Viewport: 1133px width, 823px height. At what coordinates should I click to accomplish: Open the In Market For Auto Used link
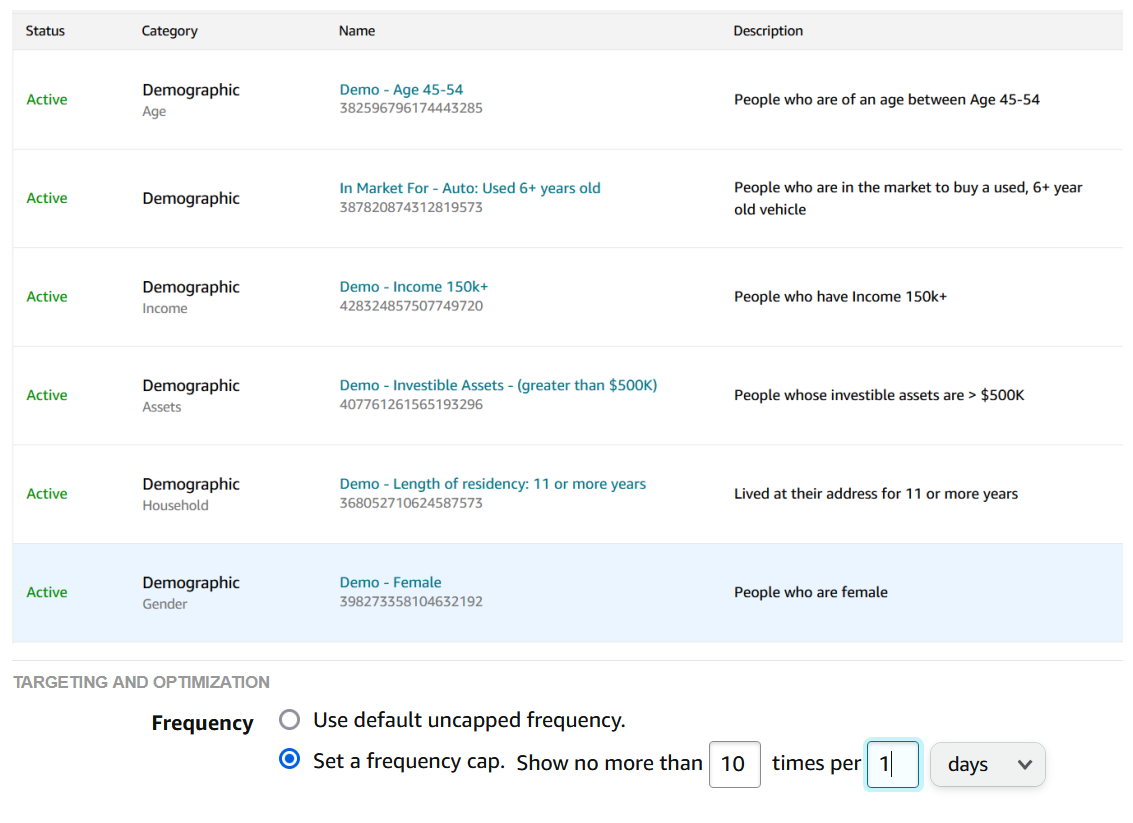[x=470, y=188]
